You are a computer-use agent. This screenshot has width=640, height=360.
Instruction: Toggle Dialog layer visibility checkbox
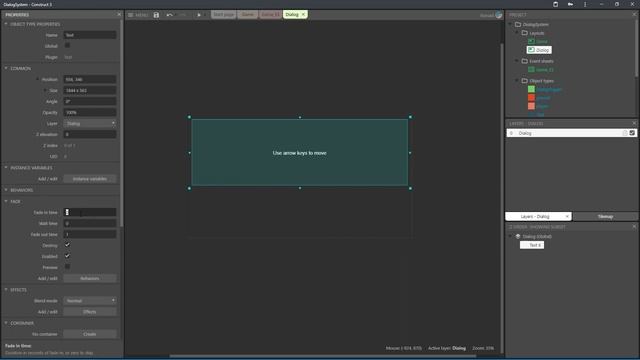point(632,133)
